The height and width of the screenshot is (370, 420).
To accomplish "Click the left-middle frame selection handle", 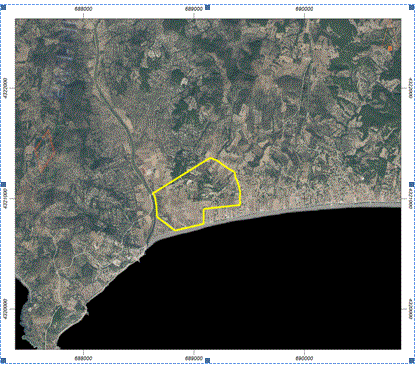I will click(x=3, y=184).
